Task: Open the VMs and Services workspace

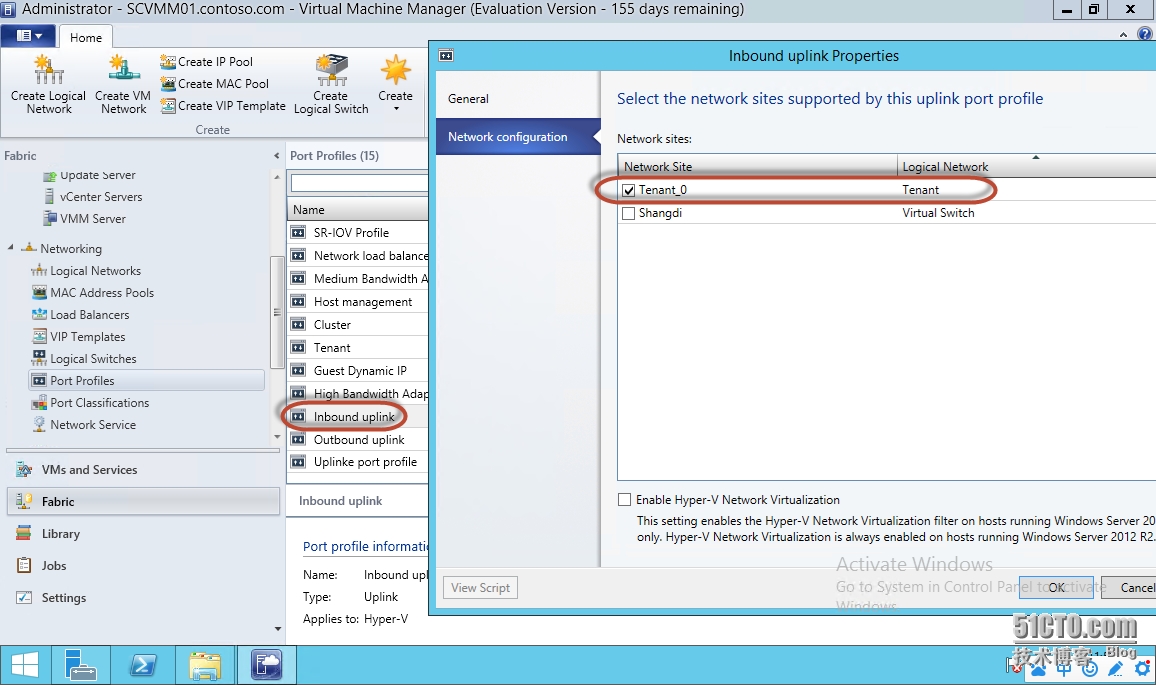Action: [143, 470]
